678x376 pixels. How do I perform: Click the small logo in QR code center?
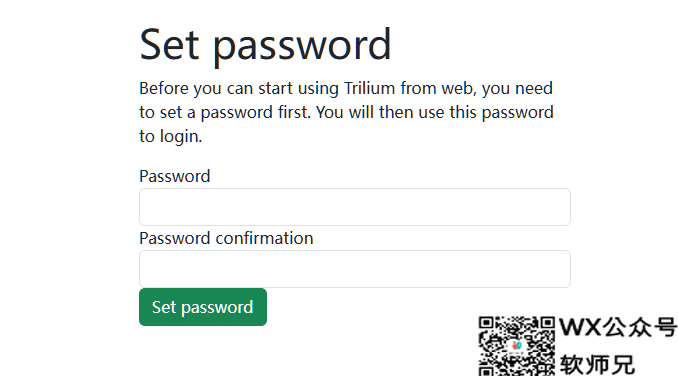coord(516,345)
